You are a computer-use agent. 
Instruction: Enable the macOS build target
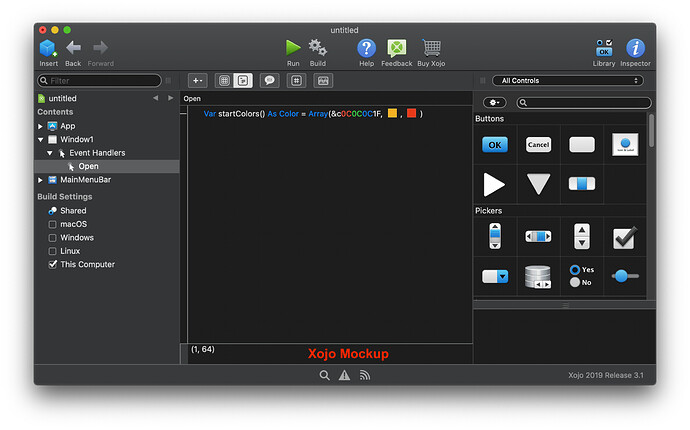point(52,224)
